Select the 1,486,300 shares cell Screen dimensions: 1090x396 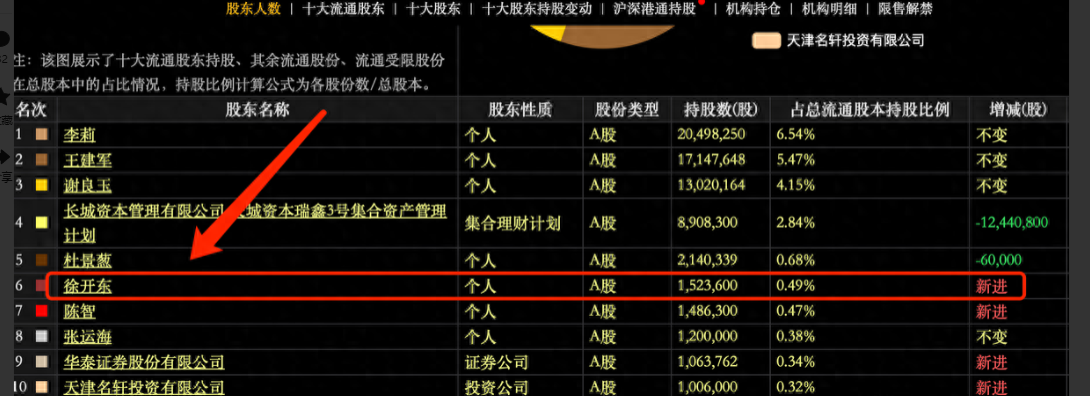pos(707,312)
